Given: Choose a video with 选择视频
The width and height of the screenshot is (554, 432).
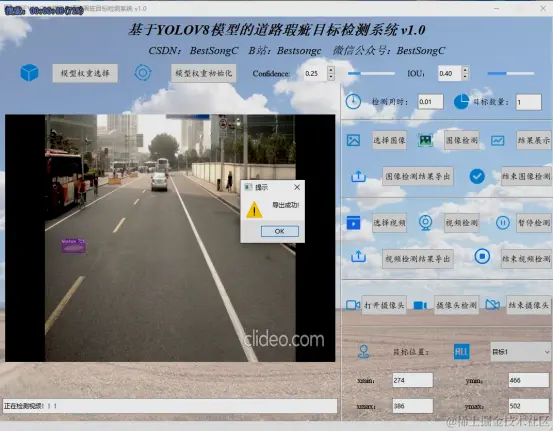Looking at the screenshot, I should click(x=389, y=223).
